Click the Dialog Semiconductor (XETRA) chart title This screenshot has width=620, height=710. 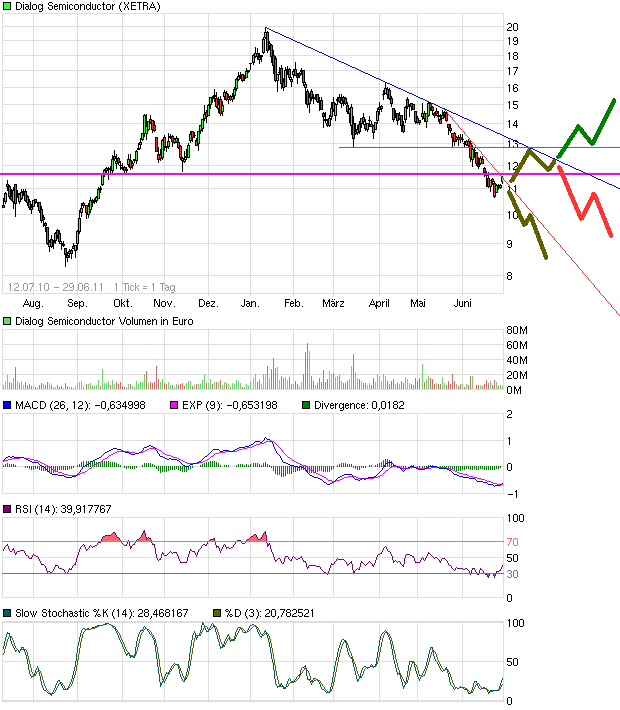(x=87, y=6)
